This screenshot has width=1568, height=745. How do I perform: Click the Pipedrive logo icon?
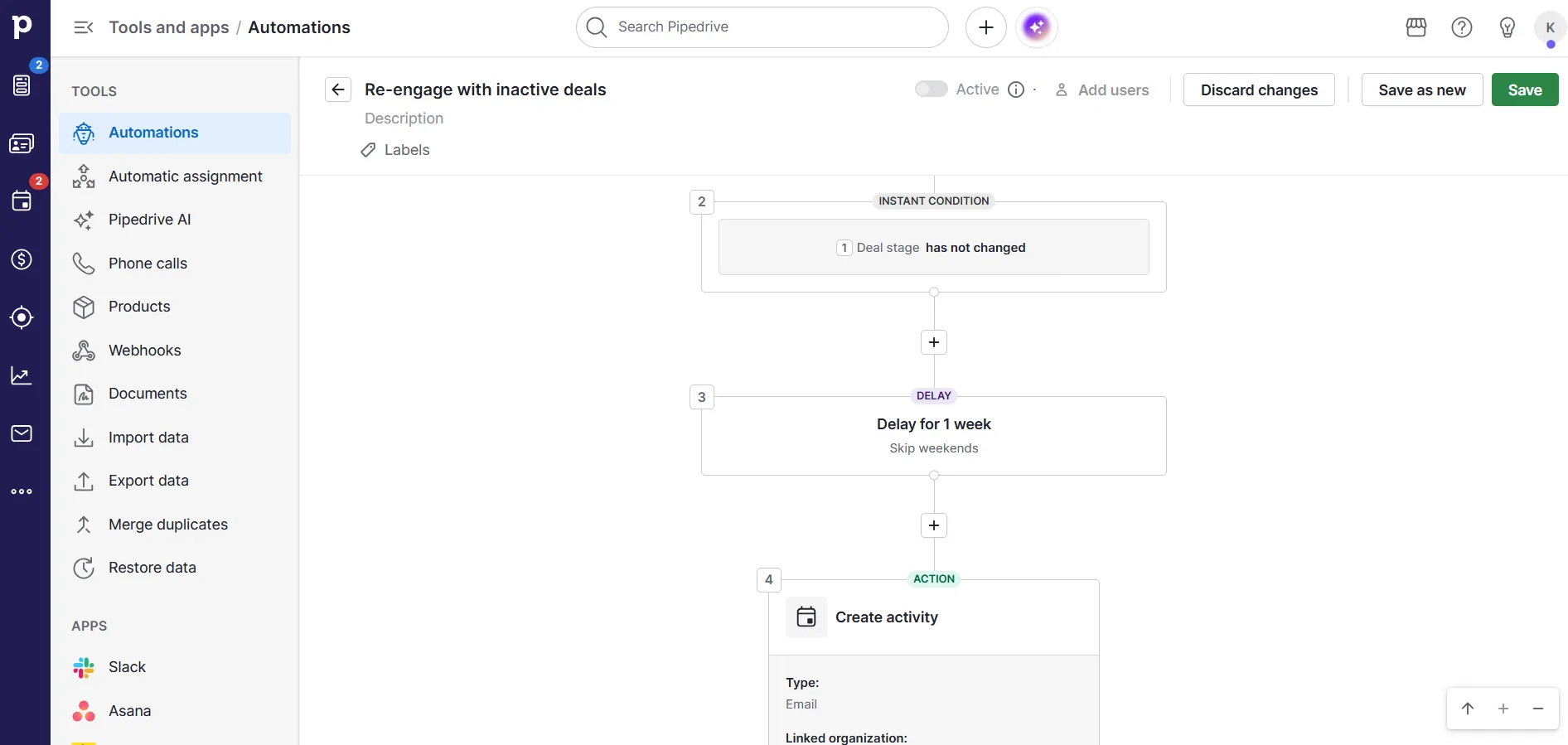pos(22,26)
